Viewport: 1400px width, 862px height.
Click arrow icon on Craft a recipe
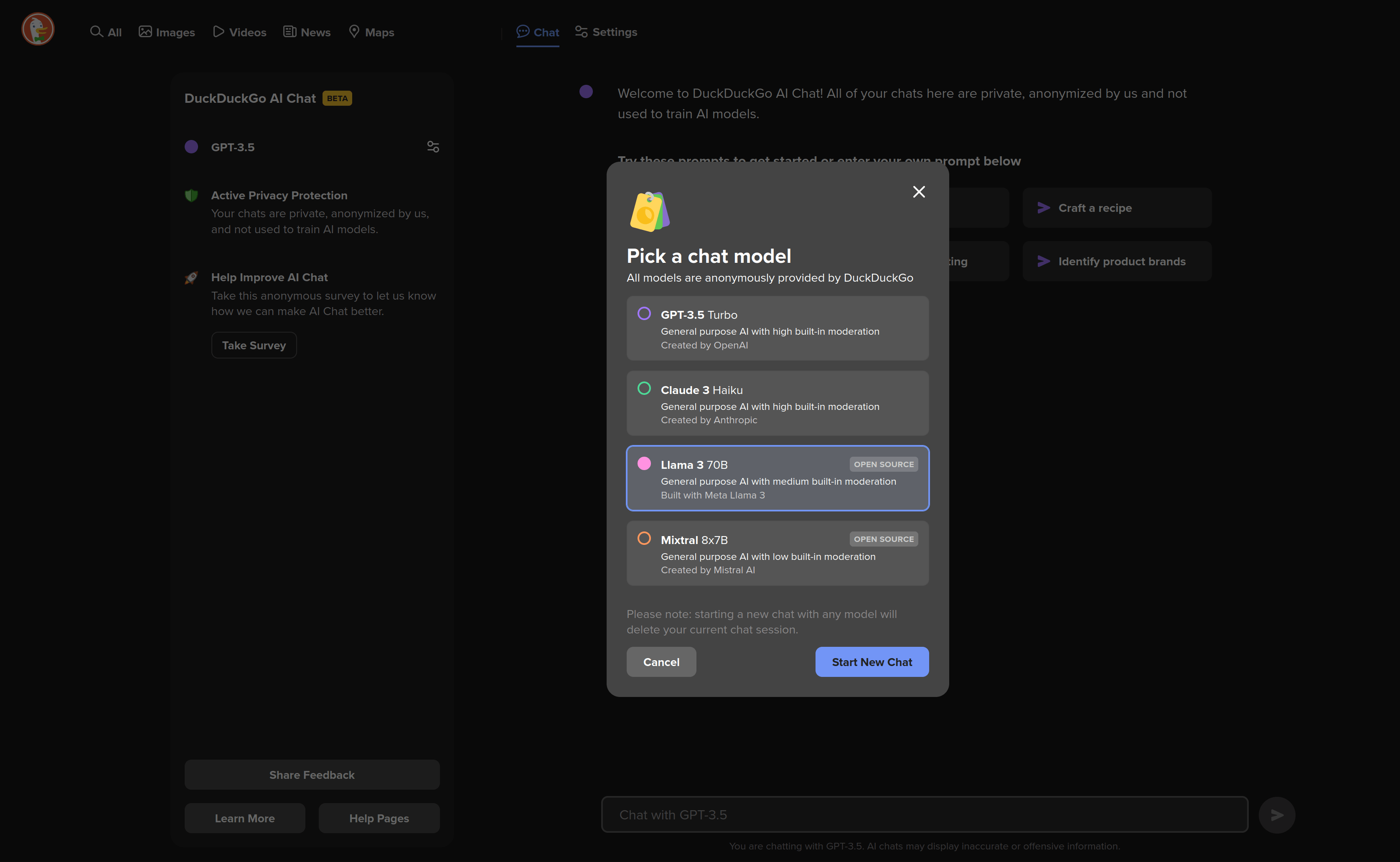[x=1043, y=208]
